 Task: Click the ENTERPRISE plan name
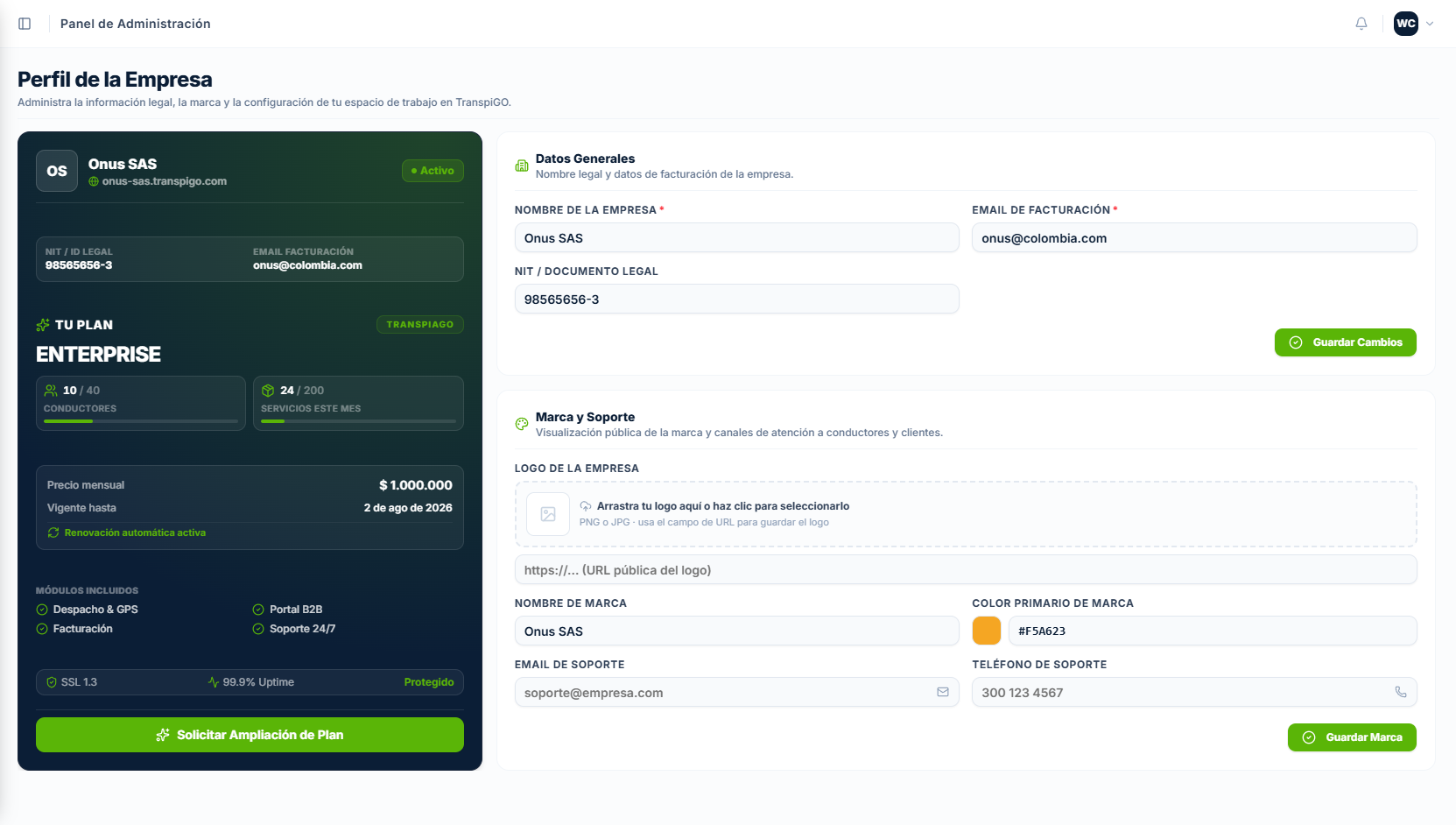[98, 355]
